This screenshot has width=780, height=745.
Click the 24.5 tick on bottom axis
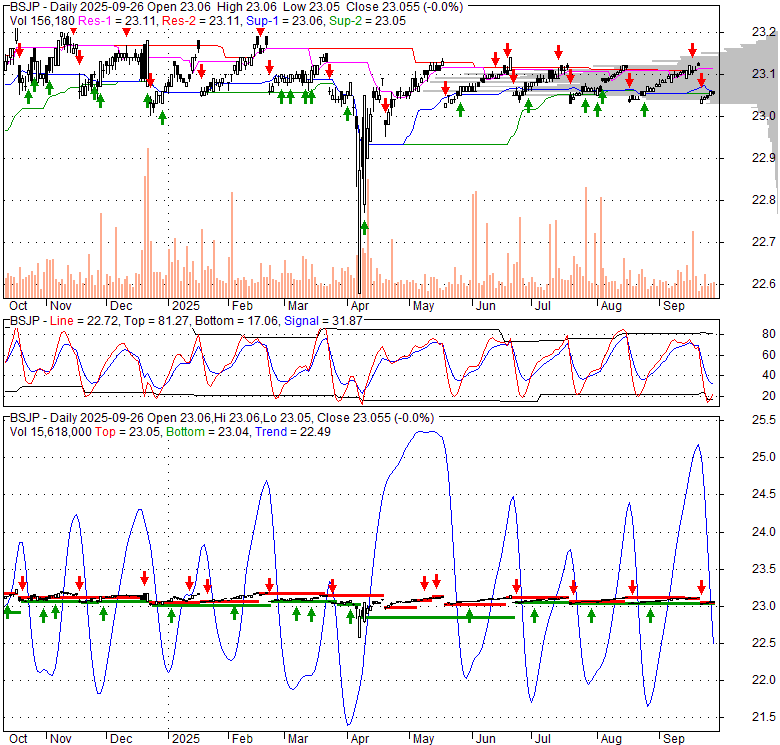(764, 494)
